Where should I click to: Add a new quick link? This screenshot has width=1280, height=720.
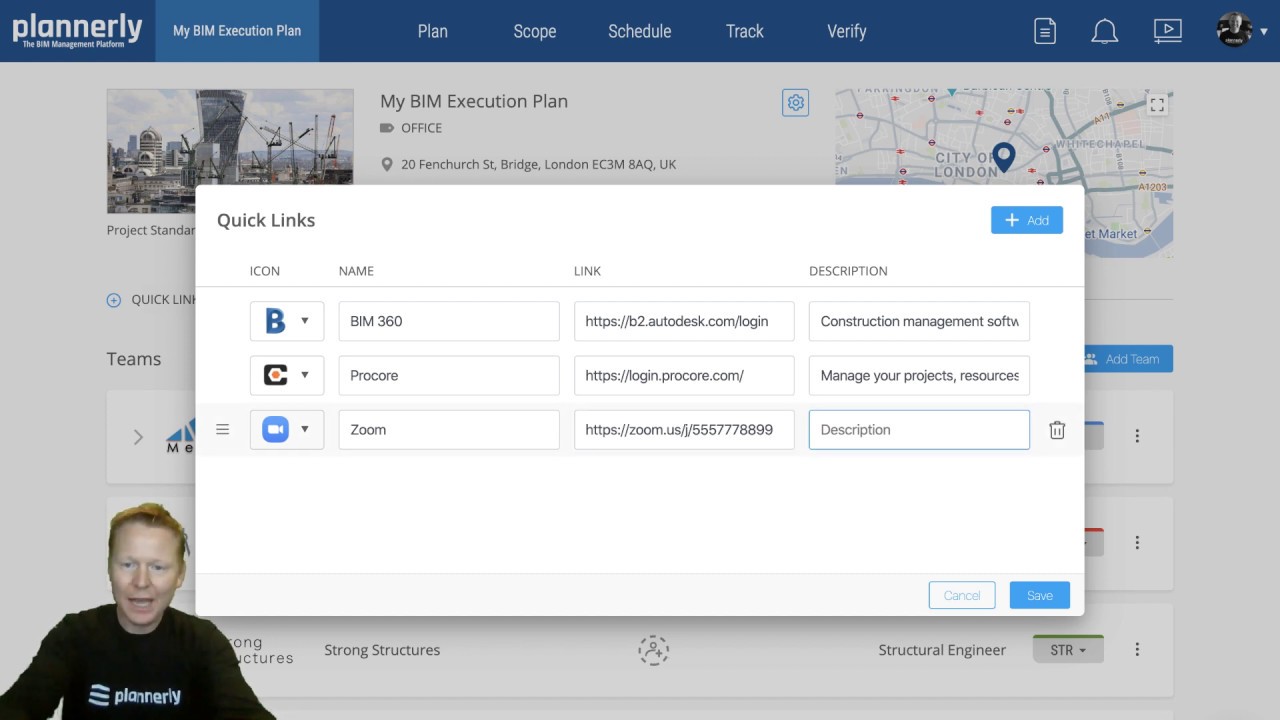point(1027,220)
